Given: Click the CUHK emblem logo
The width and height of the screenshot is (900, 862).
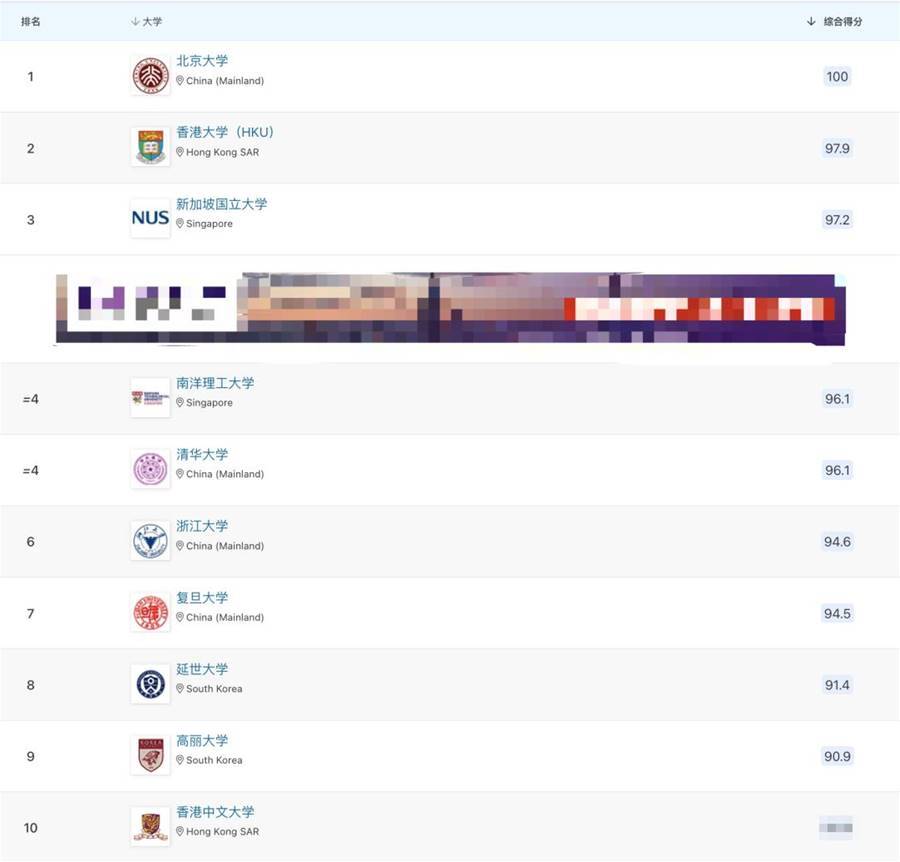Looking at the screenshot, I should coord(150,827).
